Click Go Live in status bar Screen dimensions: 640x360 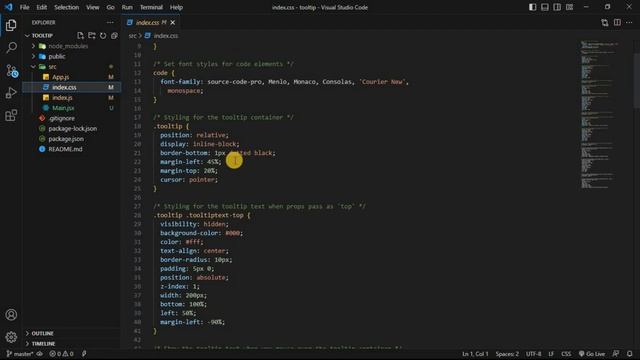pyautogui.click(x=592, y=354)
